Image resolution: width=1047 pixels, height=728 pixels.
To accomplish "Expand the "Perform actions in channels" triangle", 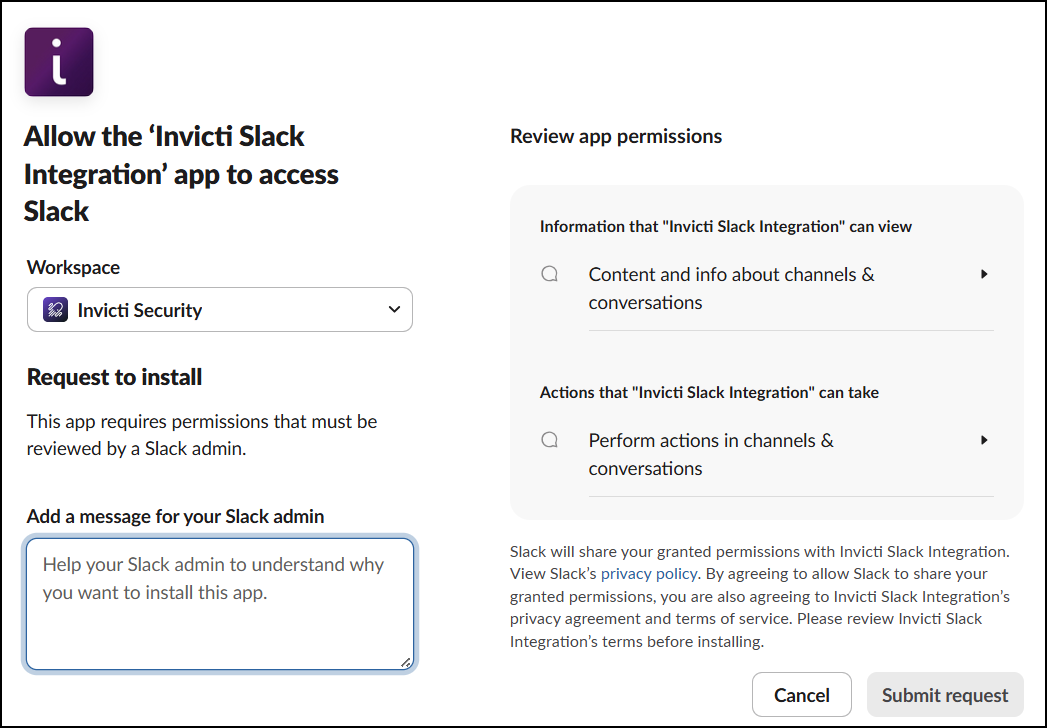I will (984, 440).
